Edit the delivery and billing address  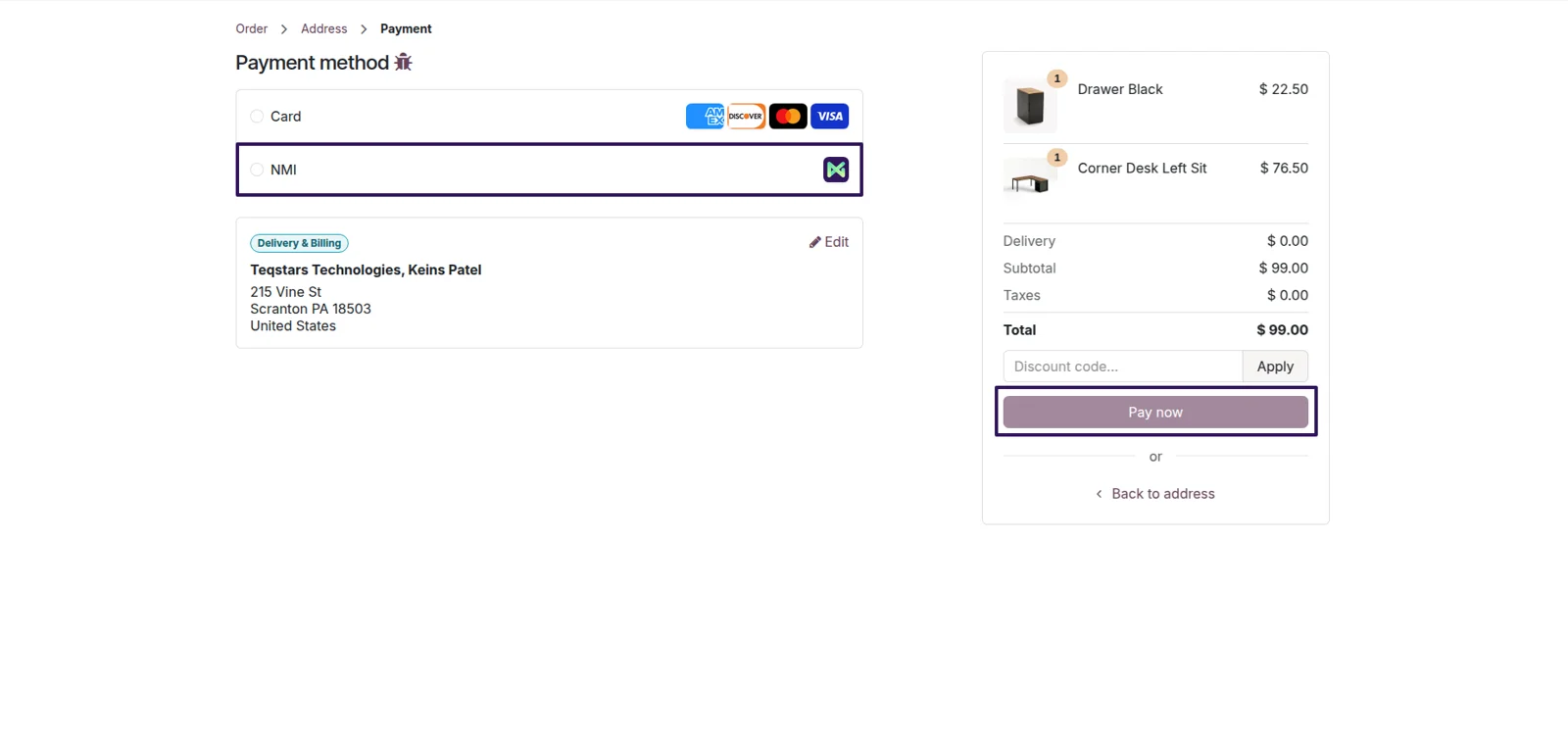(829, 242)
